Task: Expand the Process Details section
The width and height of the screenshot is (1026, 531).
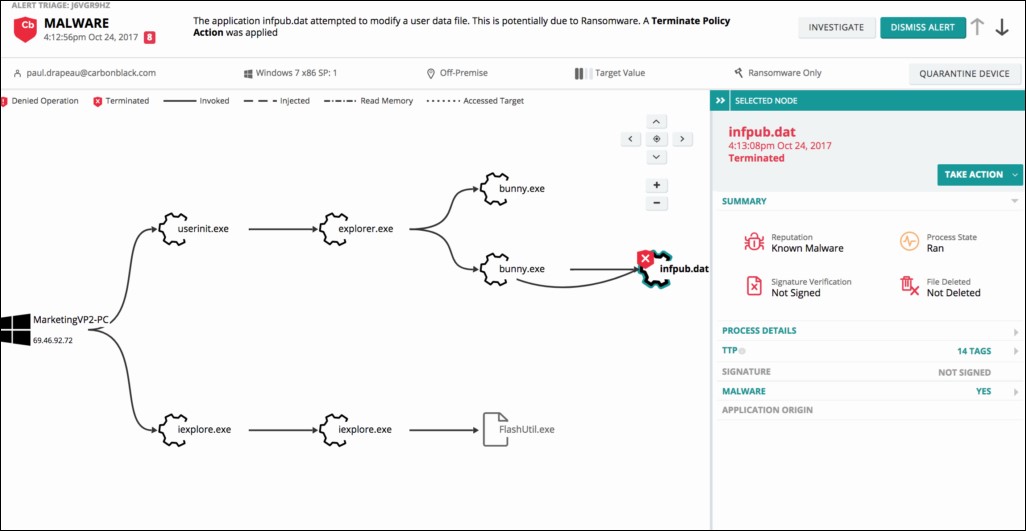Action: 1015,331
